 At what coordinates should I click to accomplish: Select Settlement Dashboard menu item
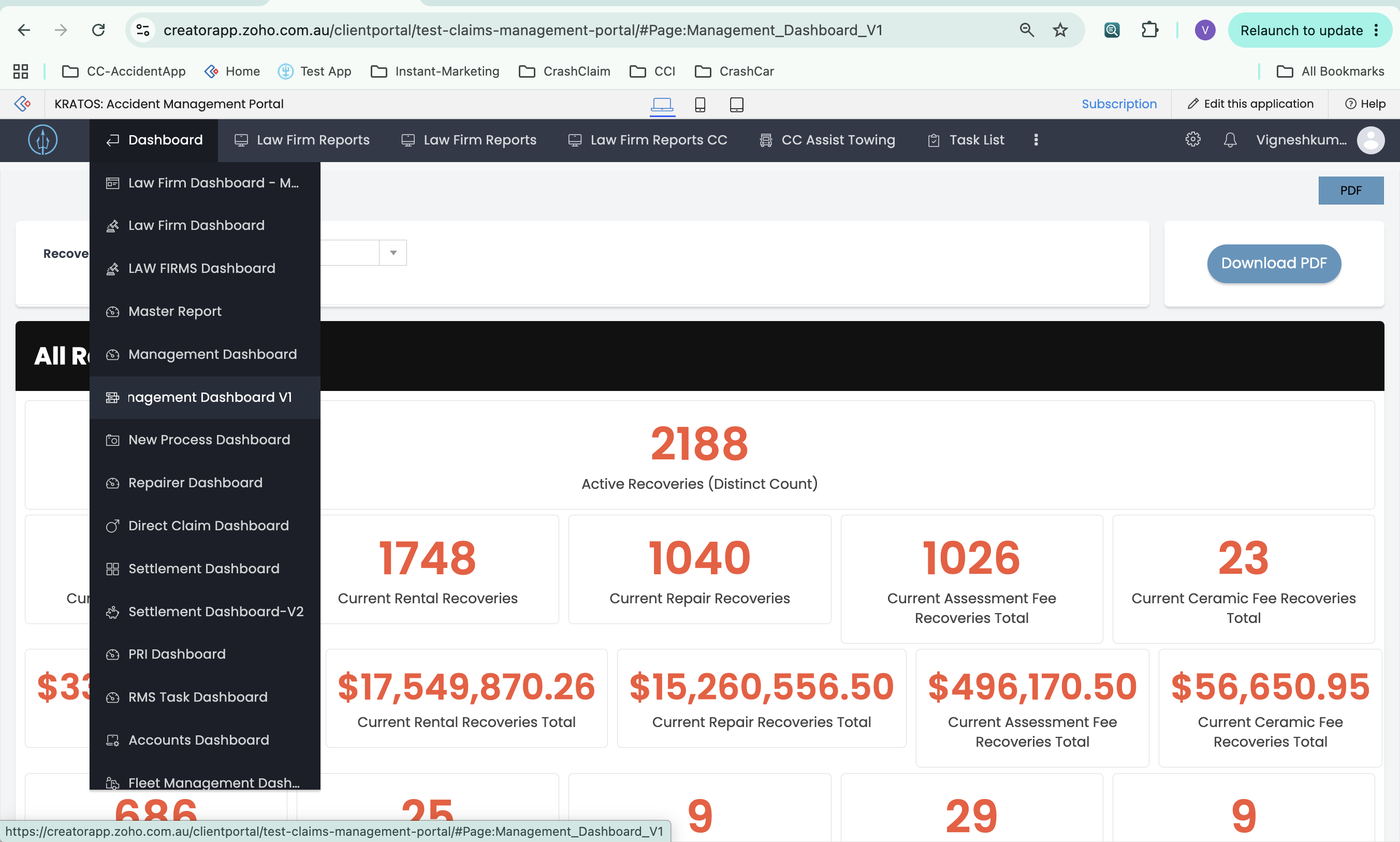point(205,569)
